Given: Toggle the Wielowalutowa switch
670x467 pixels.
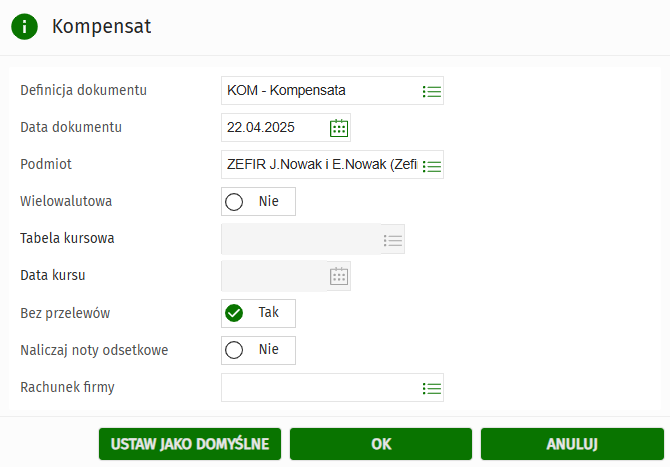Looking at the screenshot, I should [258, 202].
